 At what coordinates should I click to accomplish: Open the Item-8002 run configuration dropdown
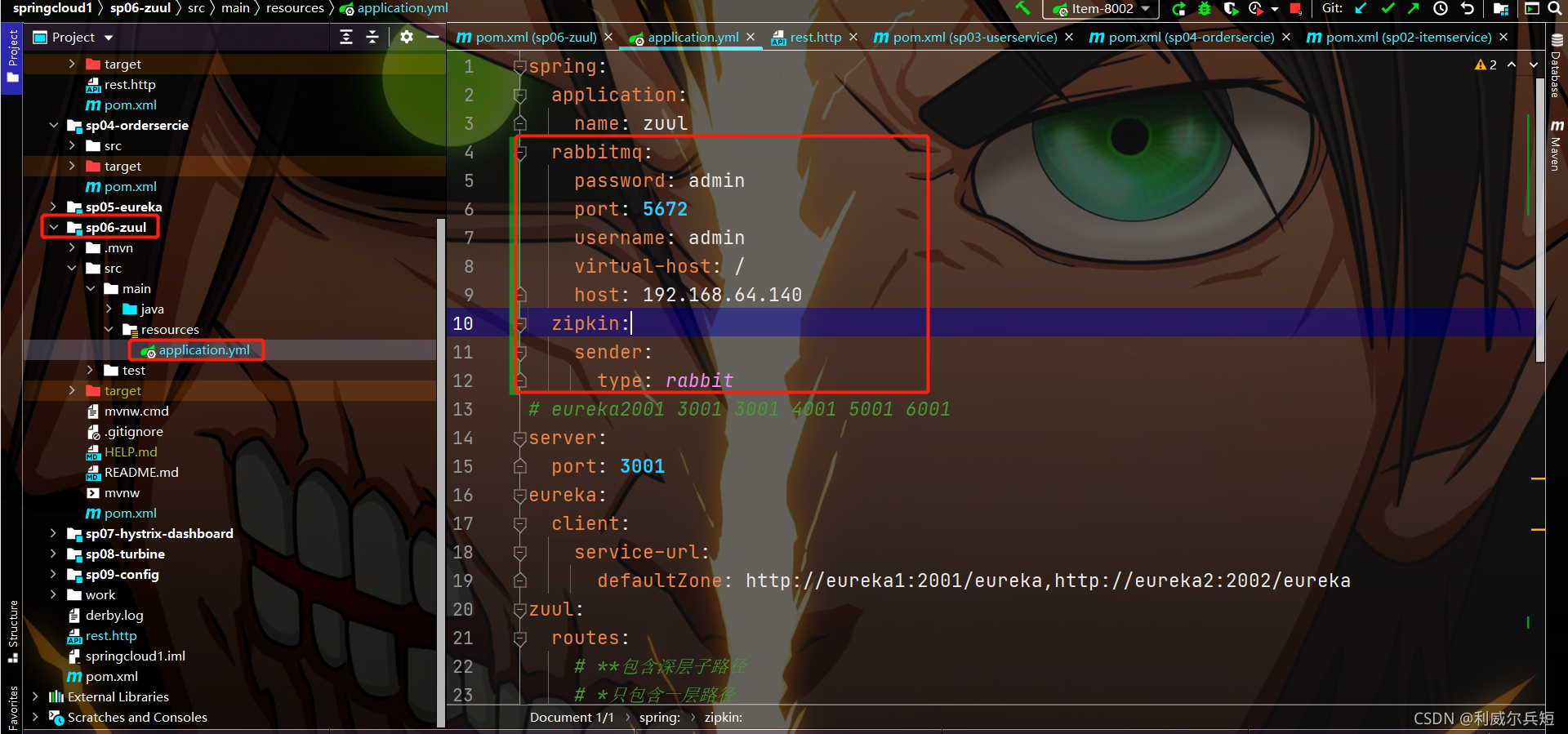point(1101,9)
